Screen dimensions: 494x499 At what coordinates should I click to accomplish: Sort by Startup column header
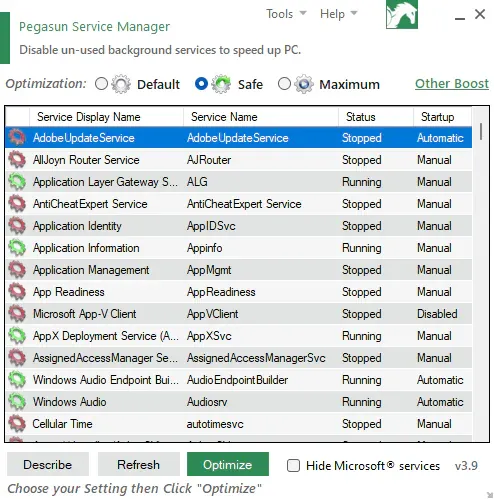443,117
